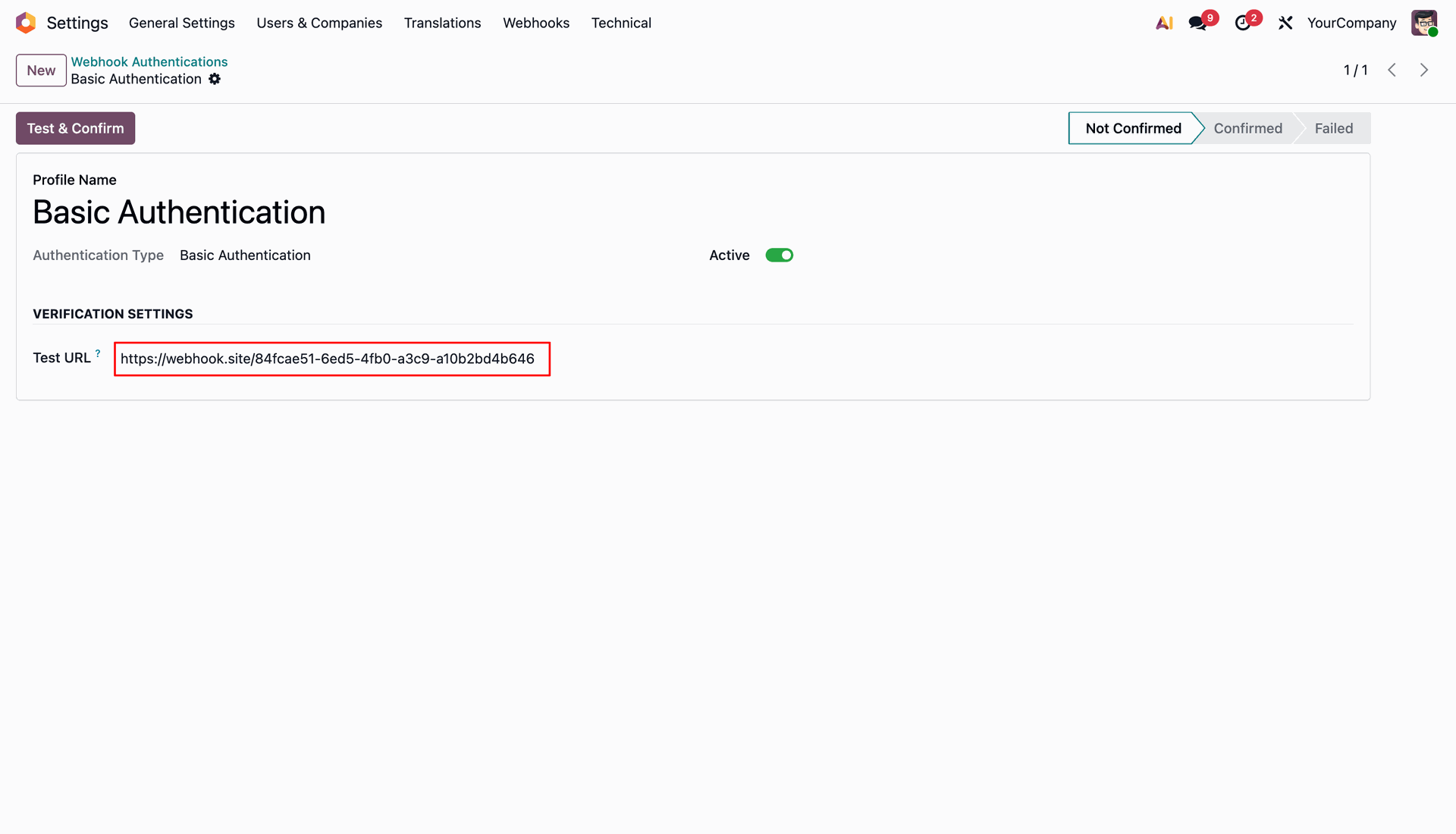Open Webhooks menu
The width and height of the screenshot is (1456, 834).
[x=536, y=23]
